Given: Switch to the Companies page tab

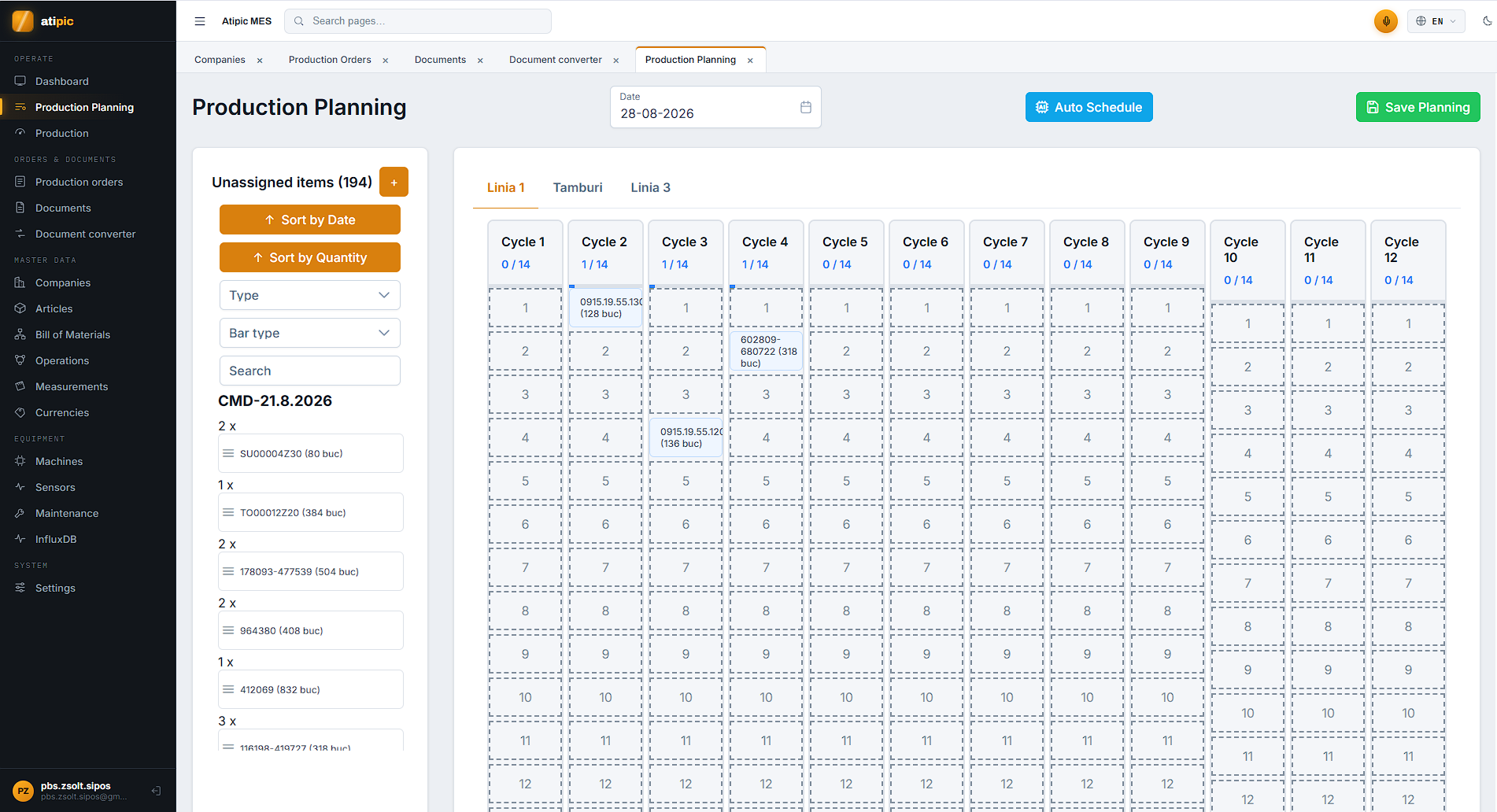Looking at the screenshot, I should 220,60.
